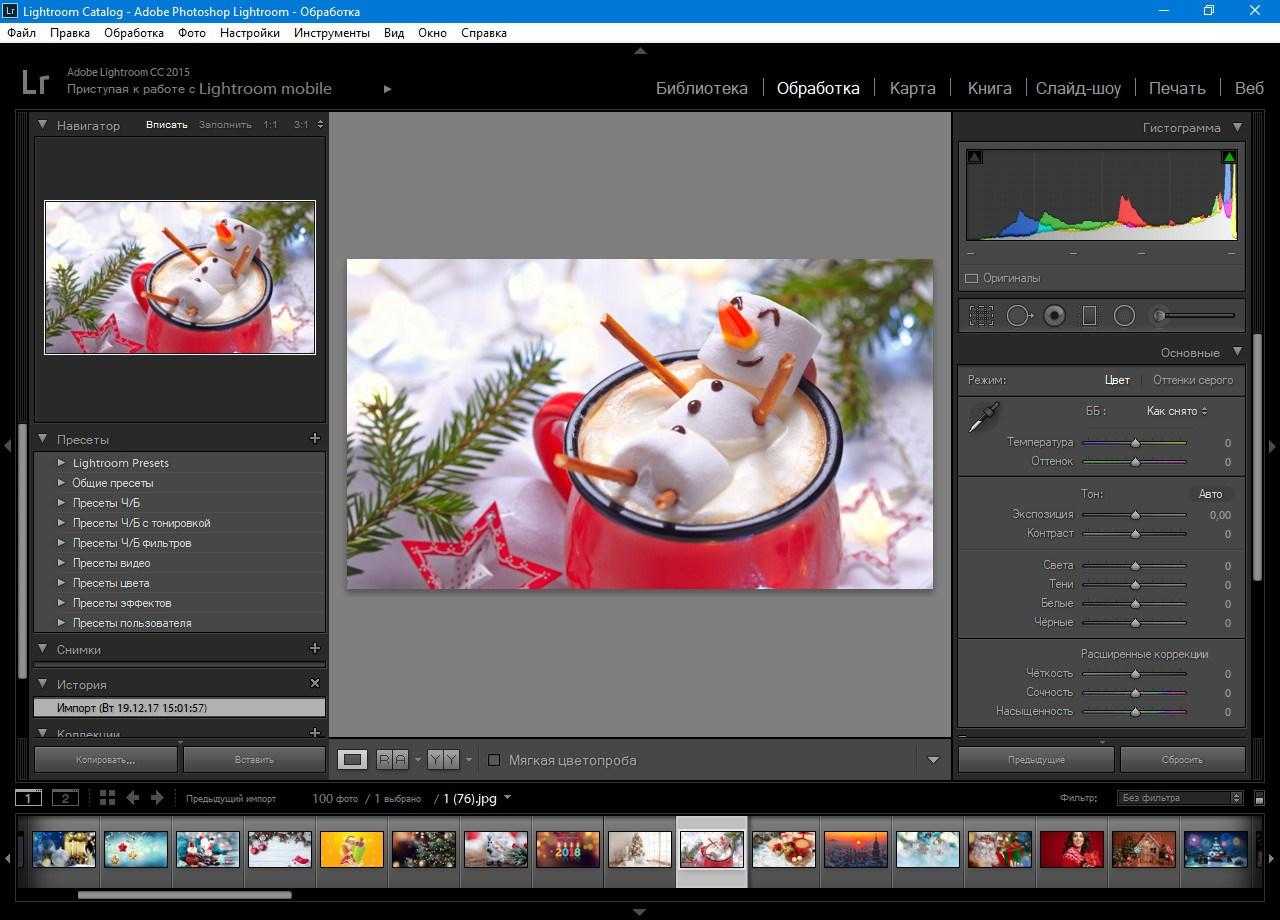Click the Копировать... button
This screenshot has width=1280, height=920.
coord(106,759)
